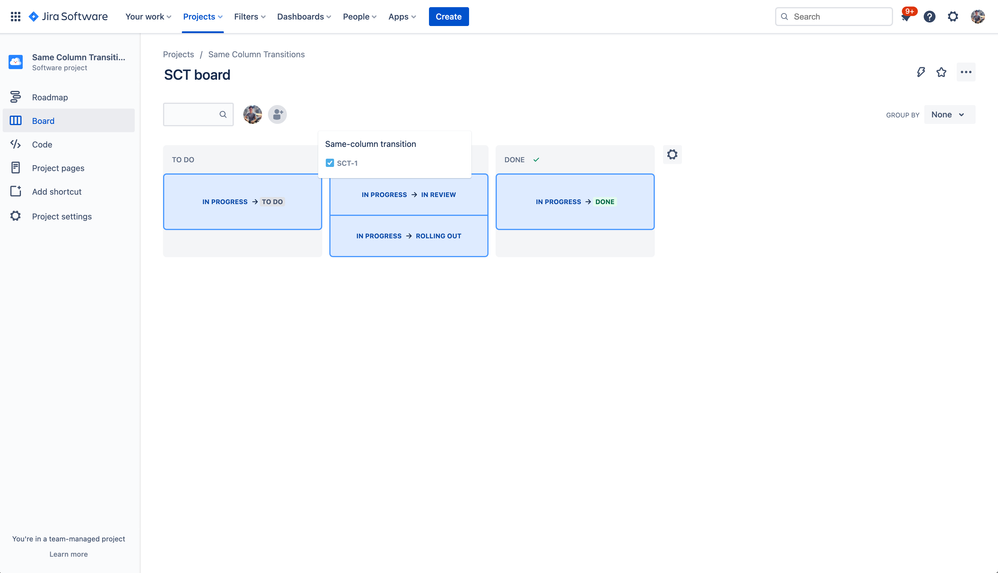Click the TO DO column header
Screen dimensions: 998x573
pos(183,160)
